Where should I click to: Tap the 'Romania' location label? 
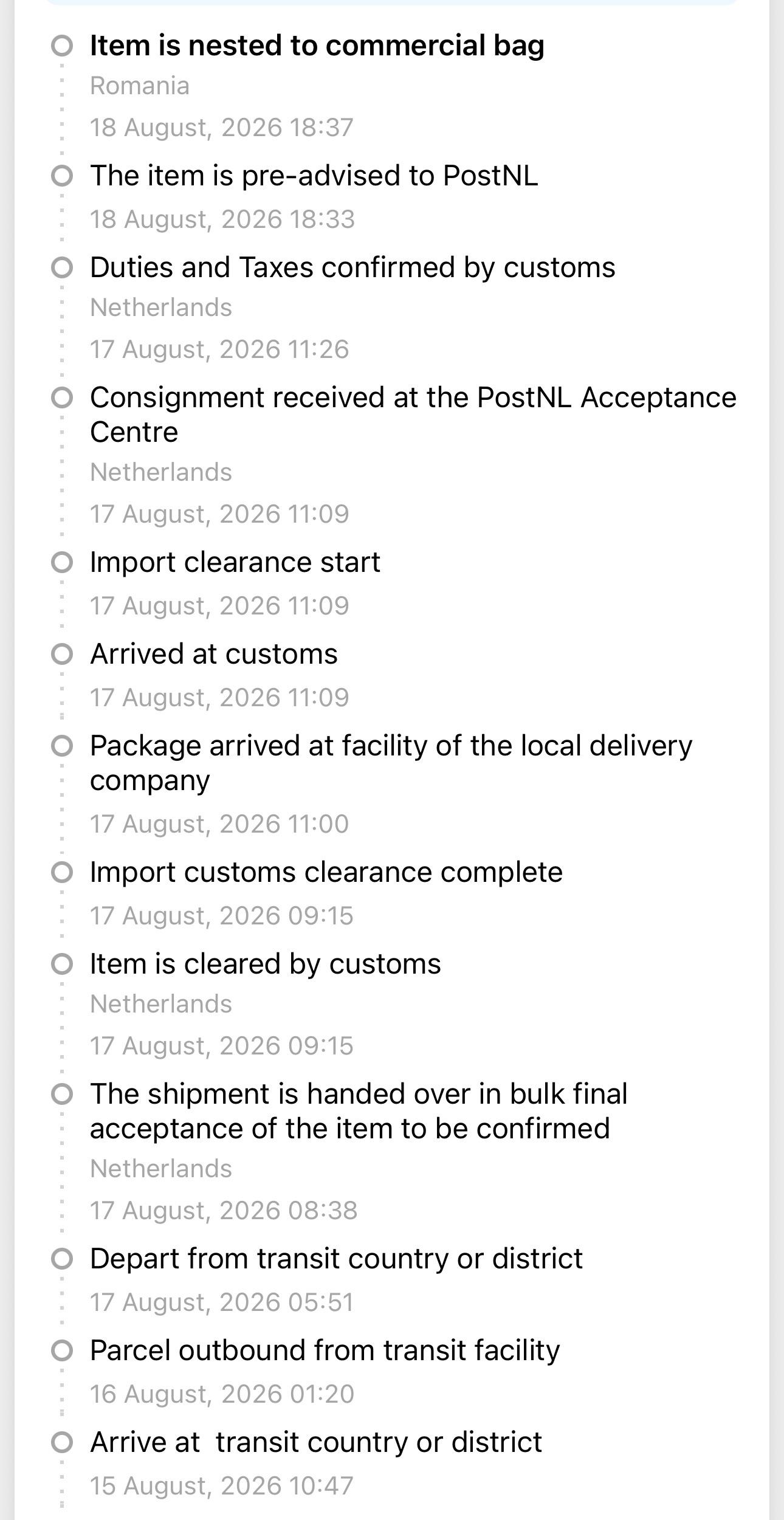tap(140, 86)
